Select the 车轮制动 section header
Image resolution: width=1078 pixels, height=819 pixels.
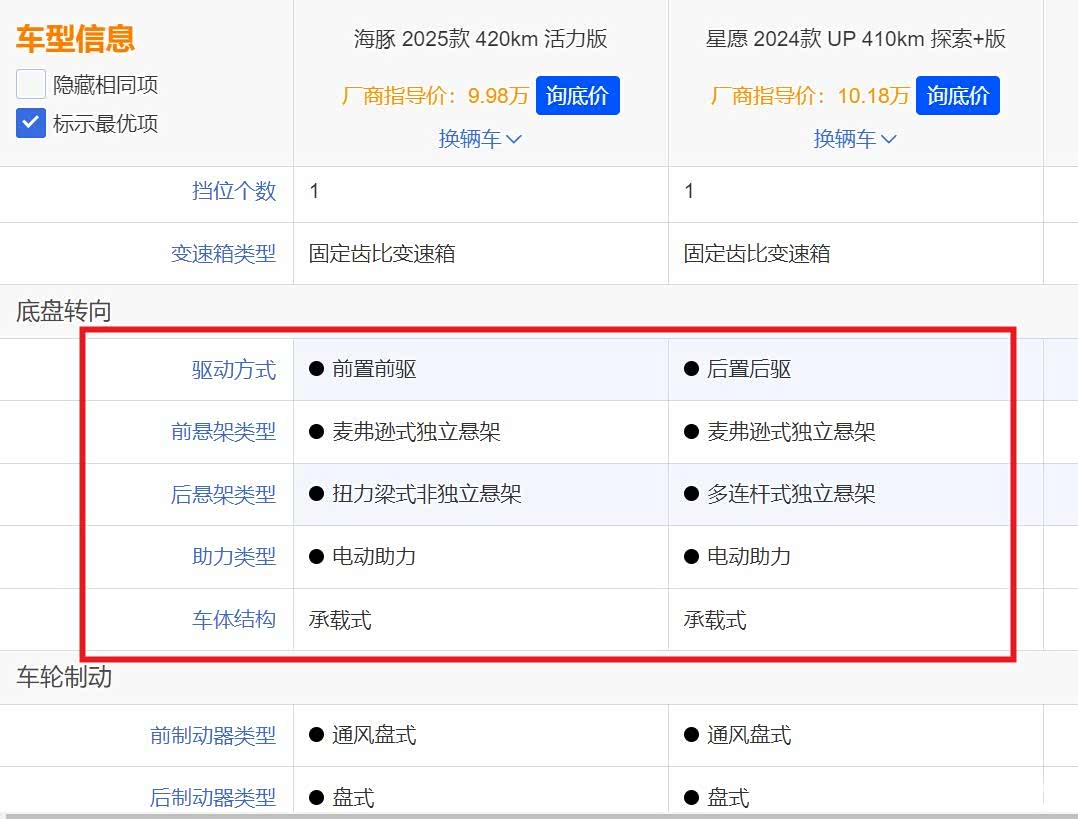tap(64, 678)
